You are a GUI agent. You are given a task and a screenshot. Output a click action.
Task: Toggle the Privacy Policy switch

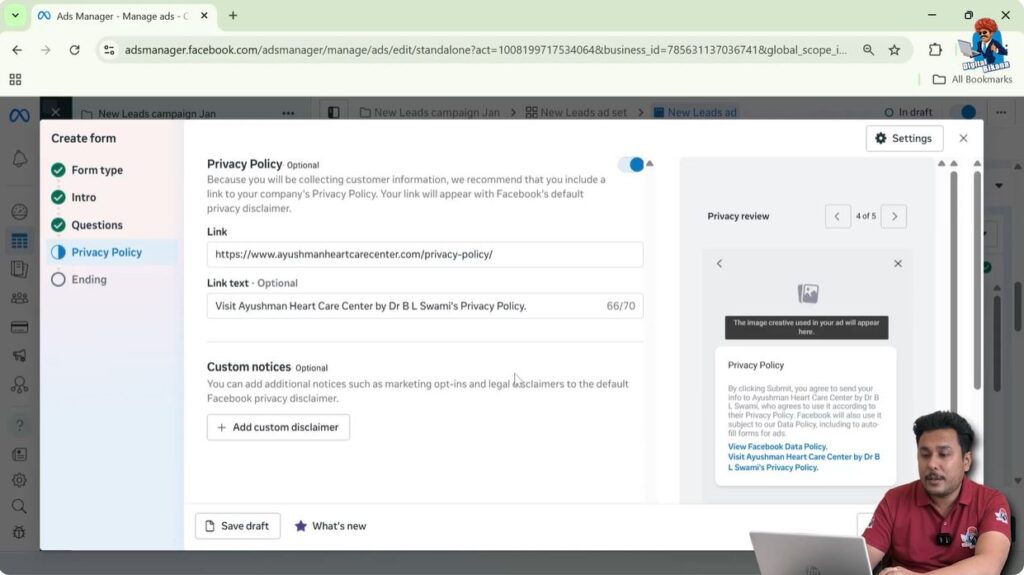(631, 165)
